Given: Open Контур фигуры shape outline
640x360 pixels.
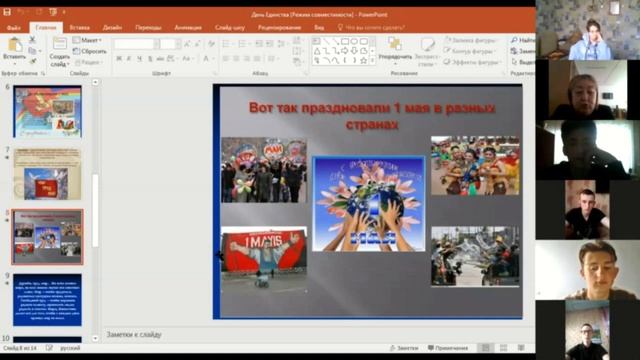Looking at the screenshot, I should click(x=470, y=51).
